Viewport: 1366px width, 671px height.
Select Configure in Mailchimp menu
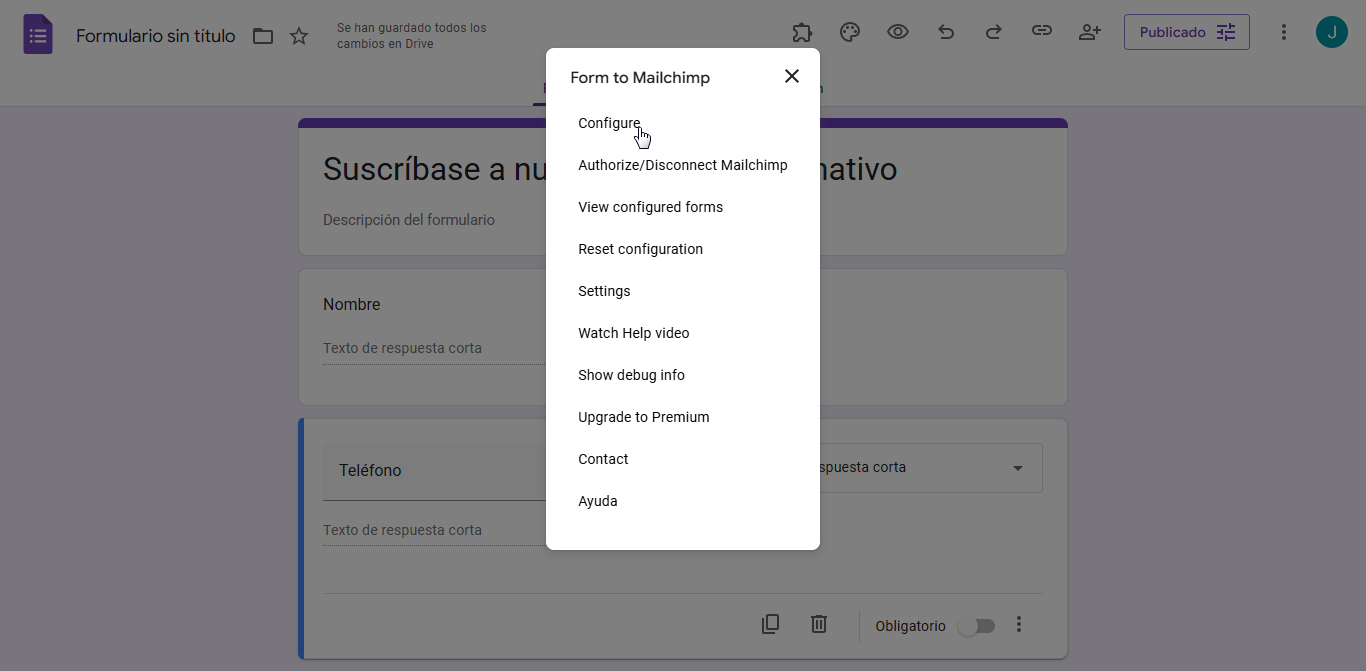click(609, 123)
